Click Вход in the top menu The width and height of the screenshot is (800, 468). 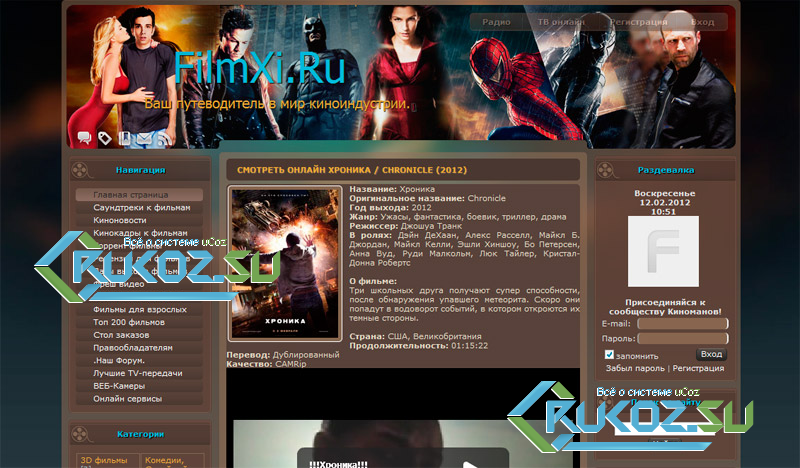pyautogui.click(x=703, y=22)
